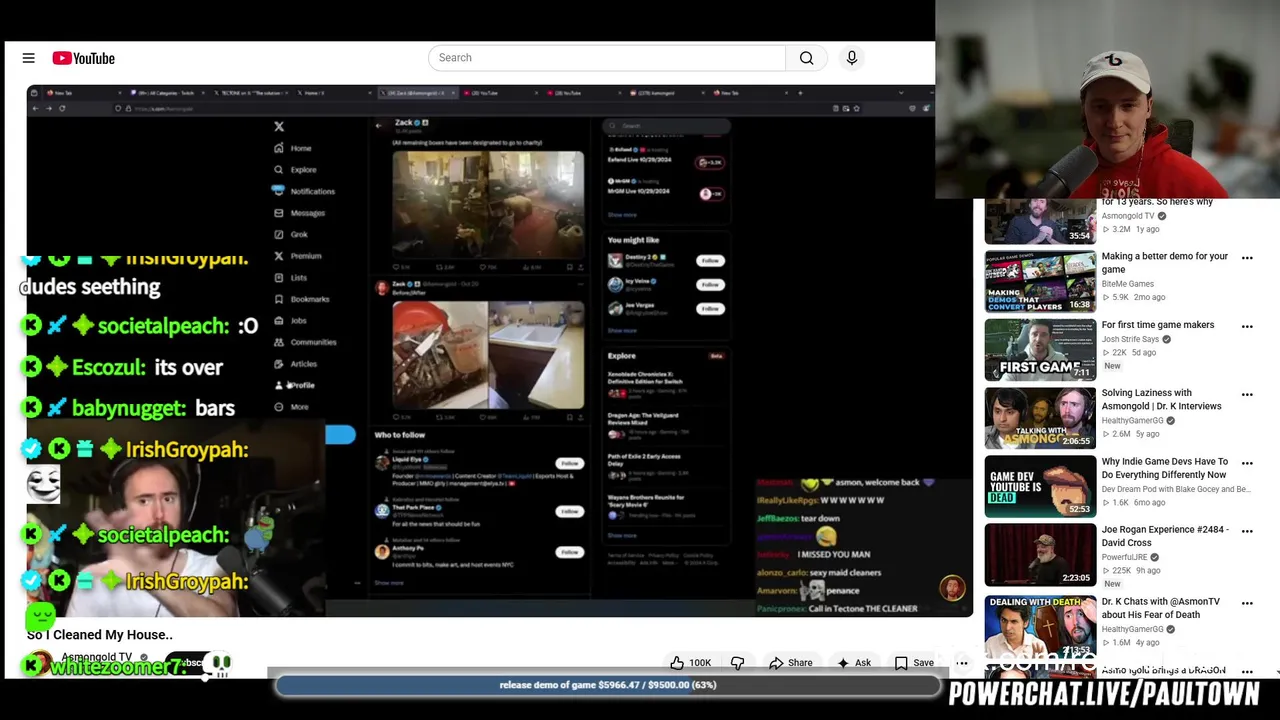This screenshot has height=720, width=1280.
Task: Follow Joe Vargas in 'You might like'
Action: [710, 308]
